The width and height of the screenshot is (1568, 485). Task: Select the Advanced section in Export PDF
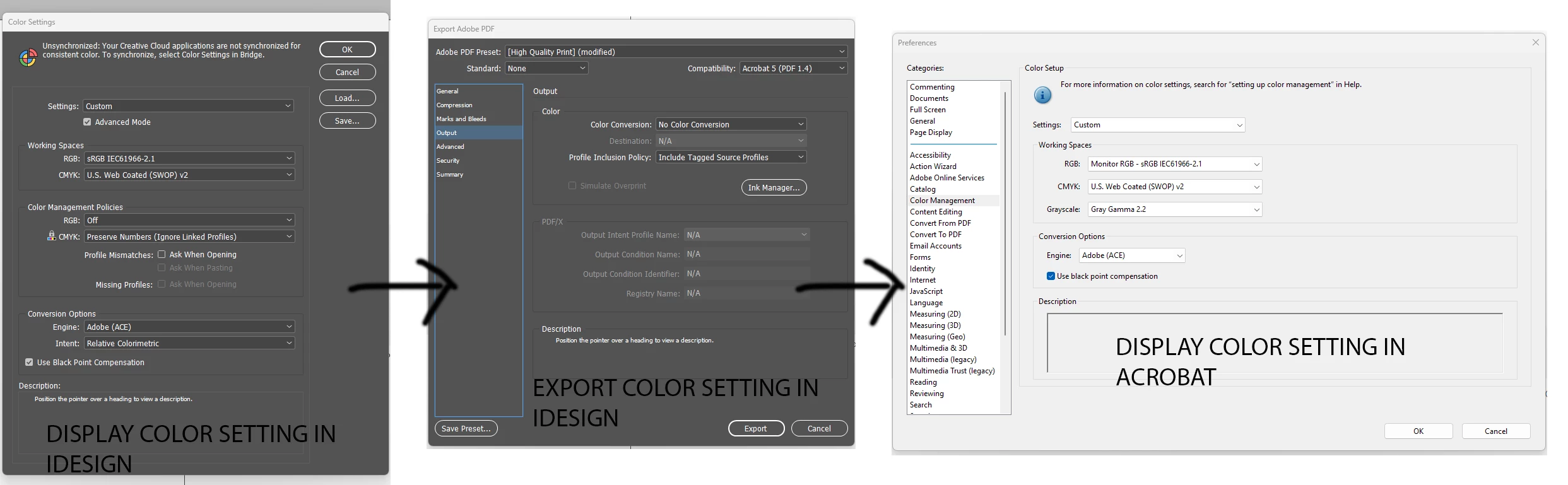(478, 146)
